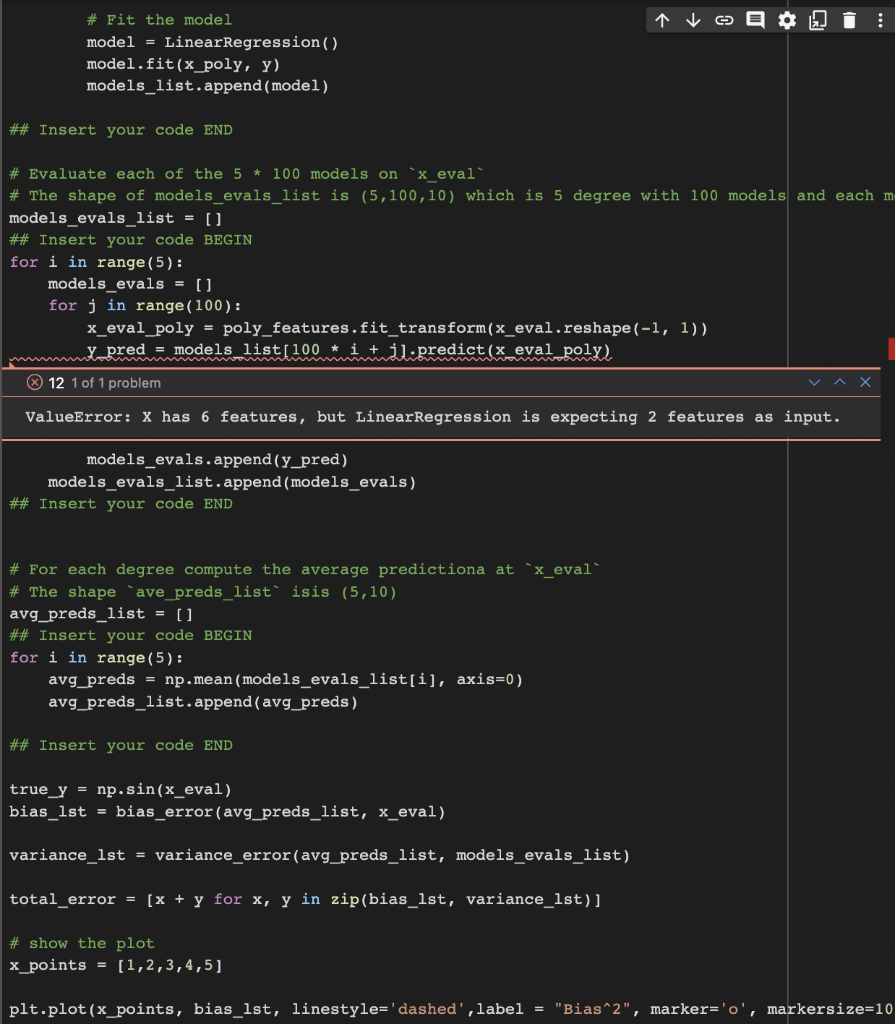Open the More Actions kebab menu

pyautogui.click(x=877, y=19)
